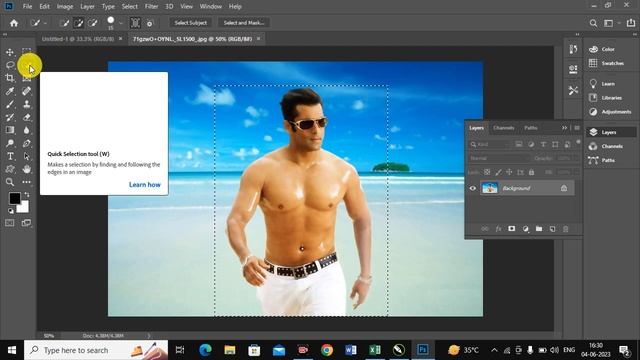Open the Libraries panel button
The image size is (640, 360).
[x=606, y=98]
